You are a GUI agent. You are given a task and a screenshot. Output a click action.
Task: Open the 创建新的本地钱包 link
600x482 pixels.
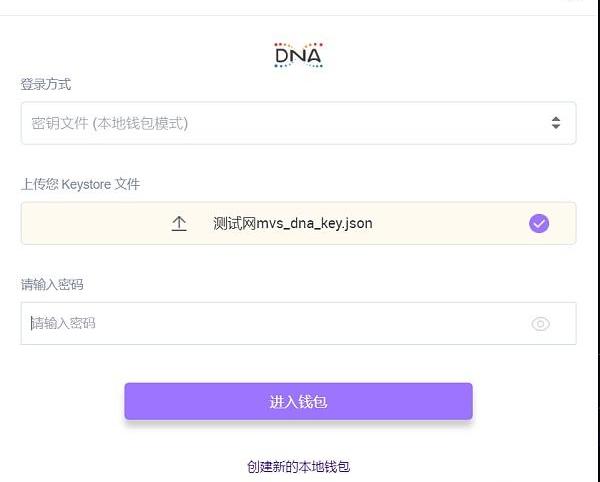(298, 467)
